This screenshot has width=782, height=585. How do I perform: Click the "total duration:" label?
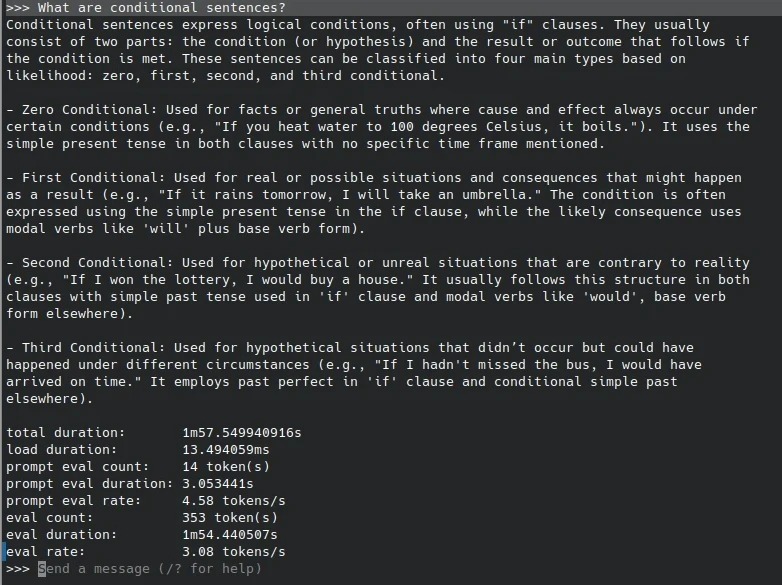pyautogui.click(x=65, y=433)
